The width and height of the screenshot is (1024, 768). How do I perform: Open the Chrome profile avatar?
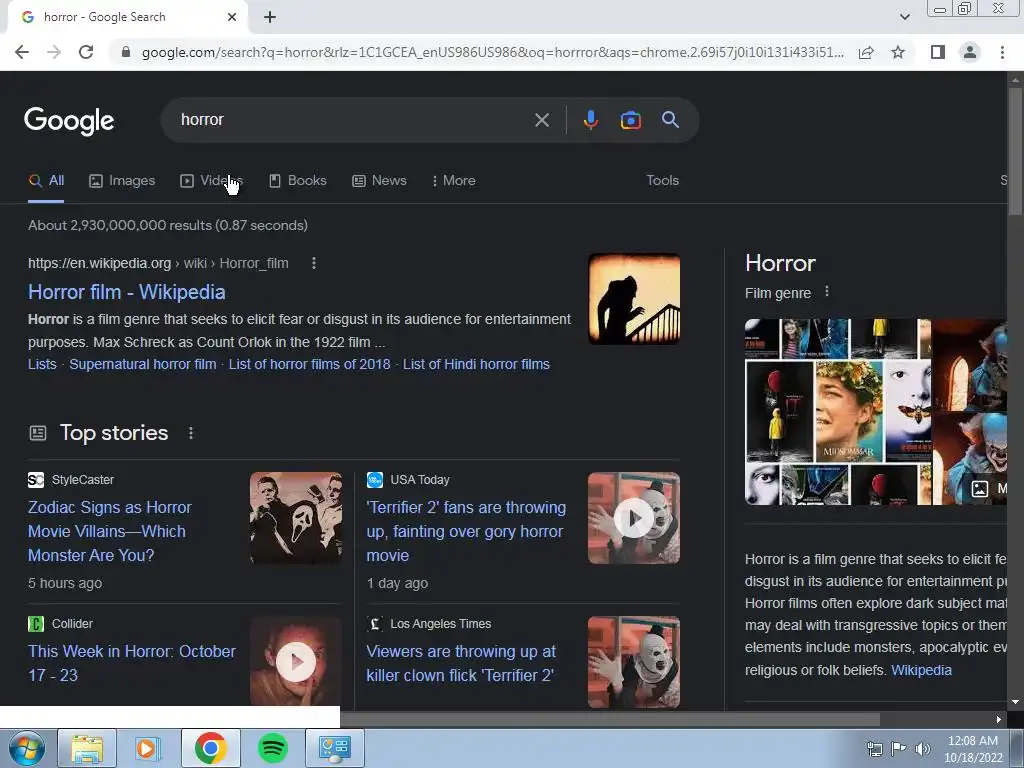(x=970, y=52)
